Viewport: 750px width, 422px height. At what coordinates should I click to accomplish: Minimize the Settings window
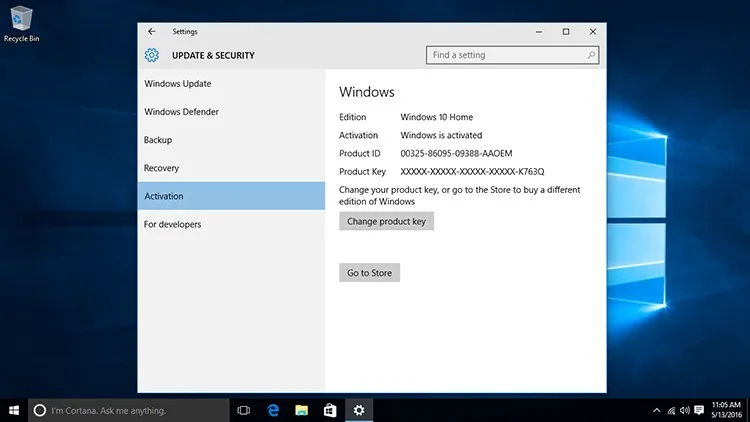pos(539,32)
